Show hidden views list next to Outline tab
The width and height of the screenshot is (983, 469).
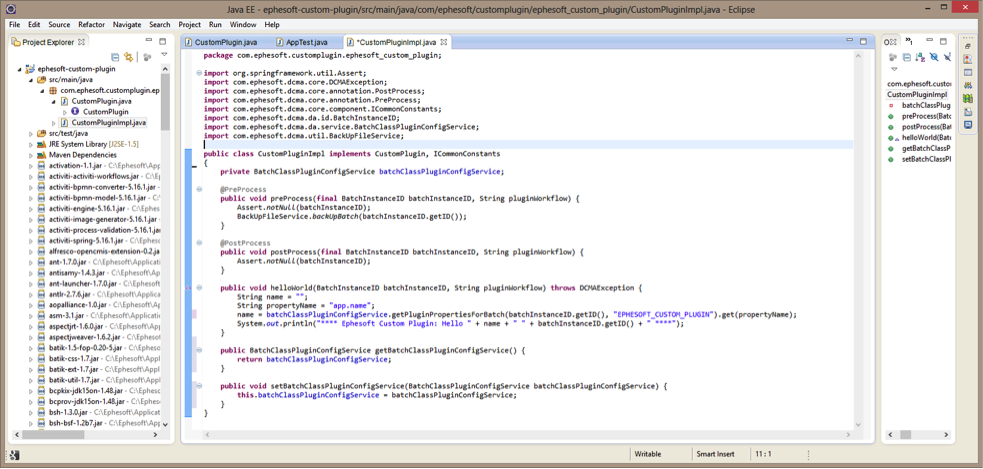tap(909, 42)
